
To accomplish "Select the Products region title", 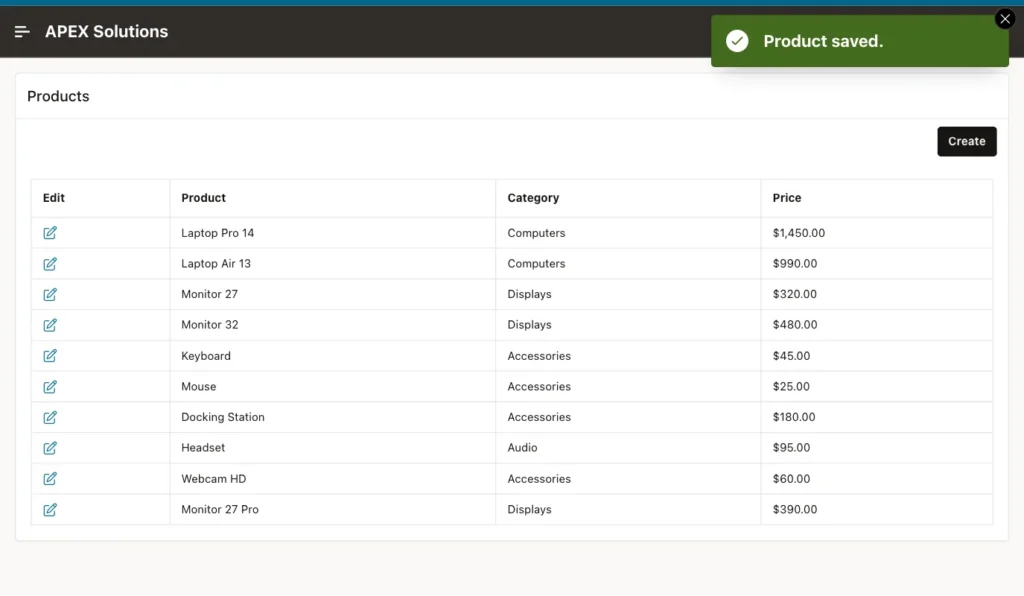I will [58, 96].
